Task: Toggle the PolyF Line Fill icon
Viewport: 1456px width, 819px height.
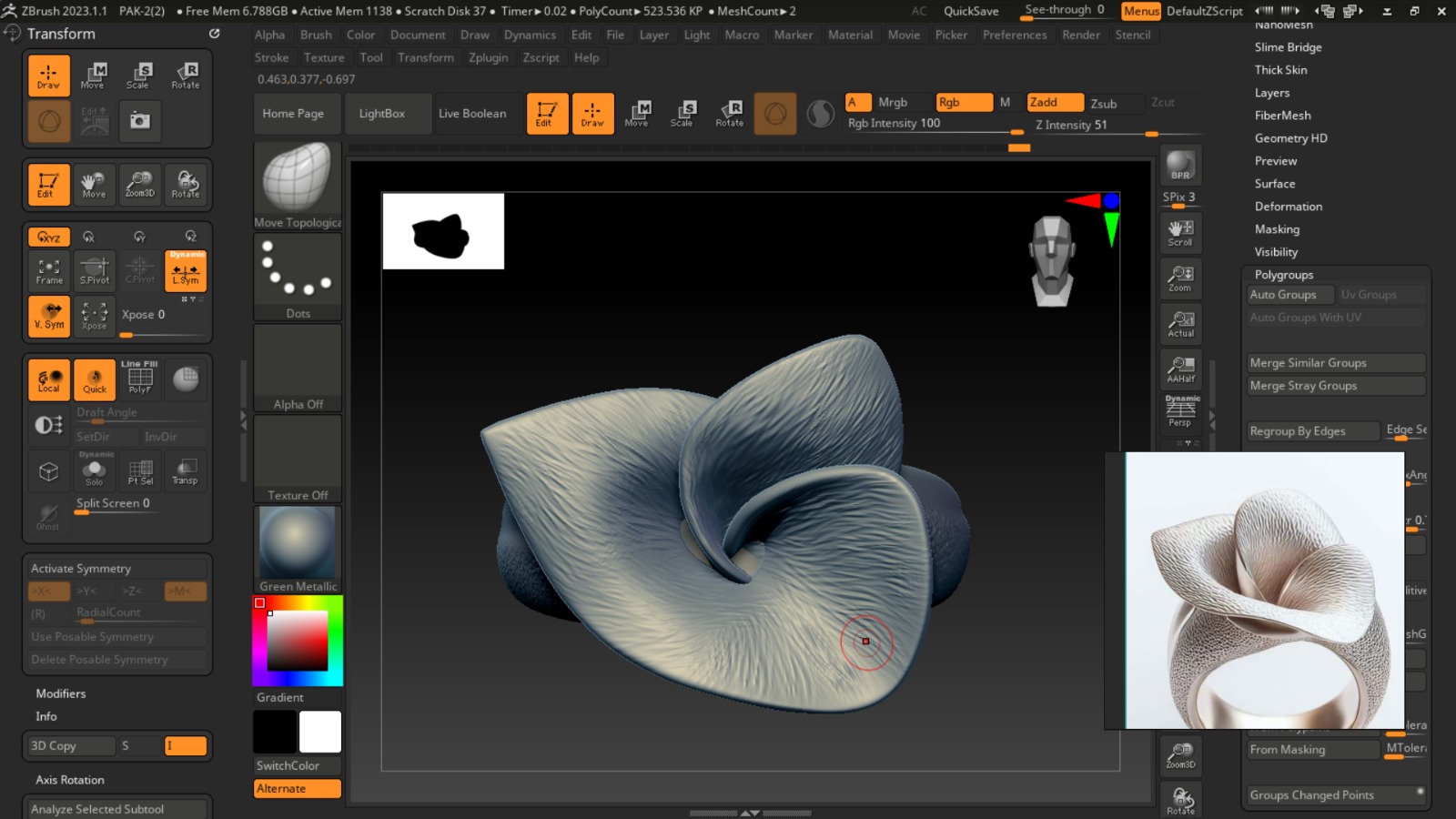Action: (139, 379)
